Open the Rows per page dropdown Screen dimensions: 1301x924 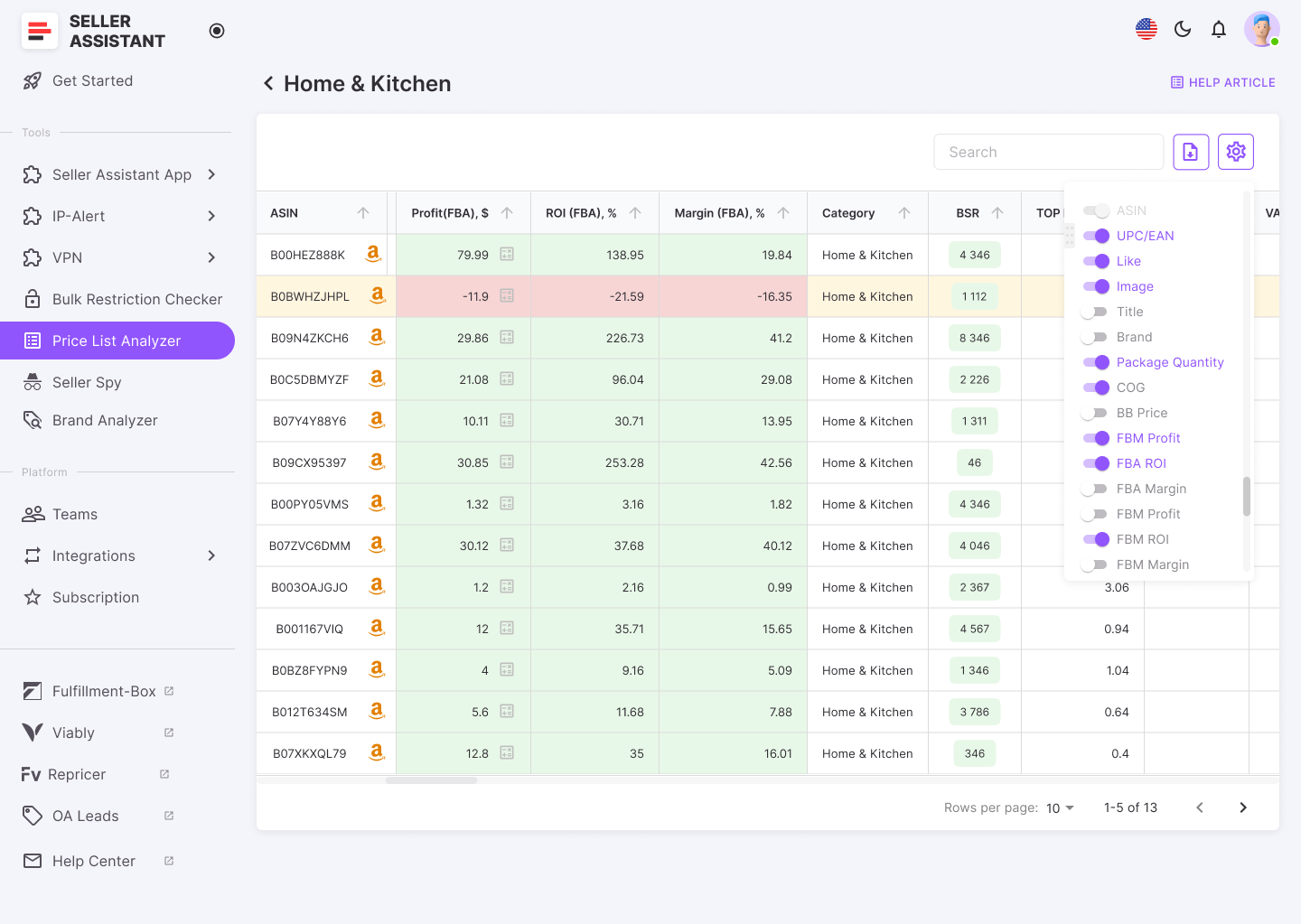click(1060, 807)
